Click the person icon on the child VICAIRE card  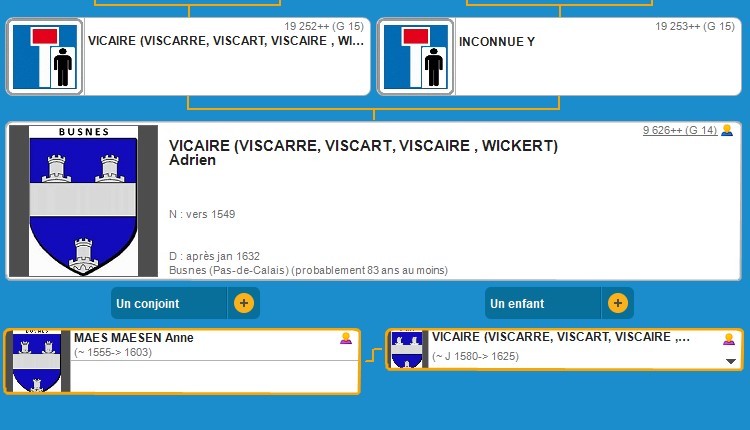click(729, 338)
